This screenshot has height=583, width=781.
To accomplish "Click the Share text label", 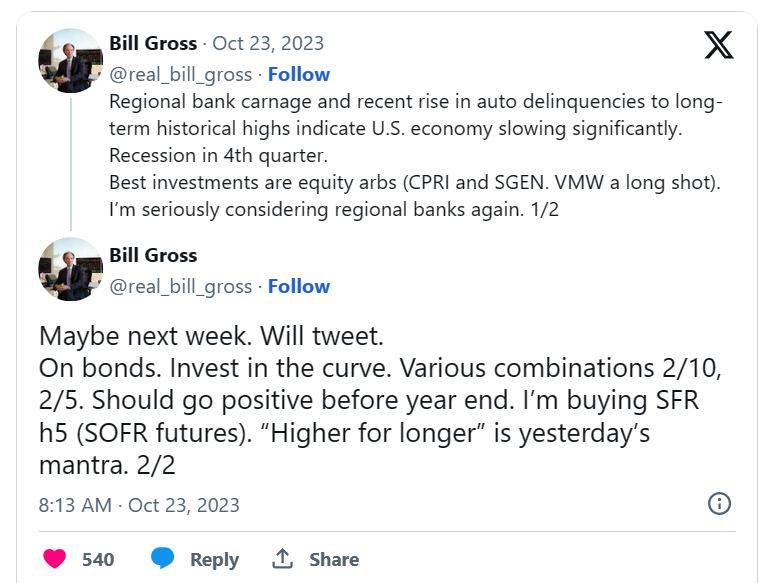I will pos(333,559).
